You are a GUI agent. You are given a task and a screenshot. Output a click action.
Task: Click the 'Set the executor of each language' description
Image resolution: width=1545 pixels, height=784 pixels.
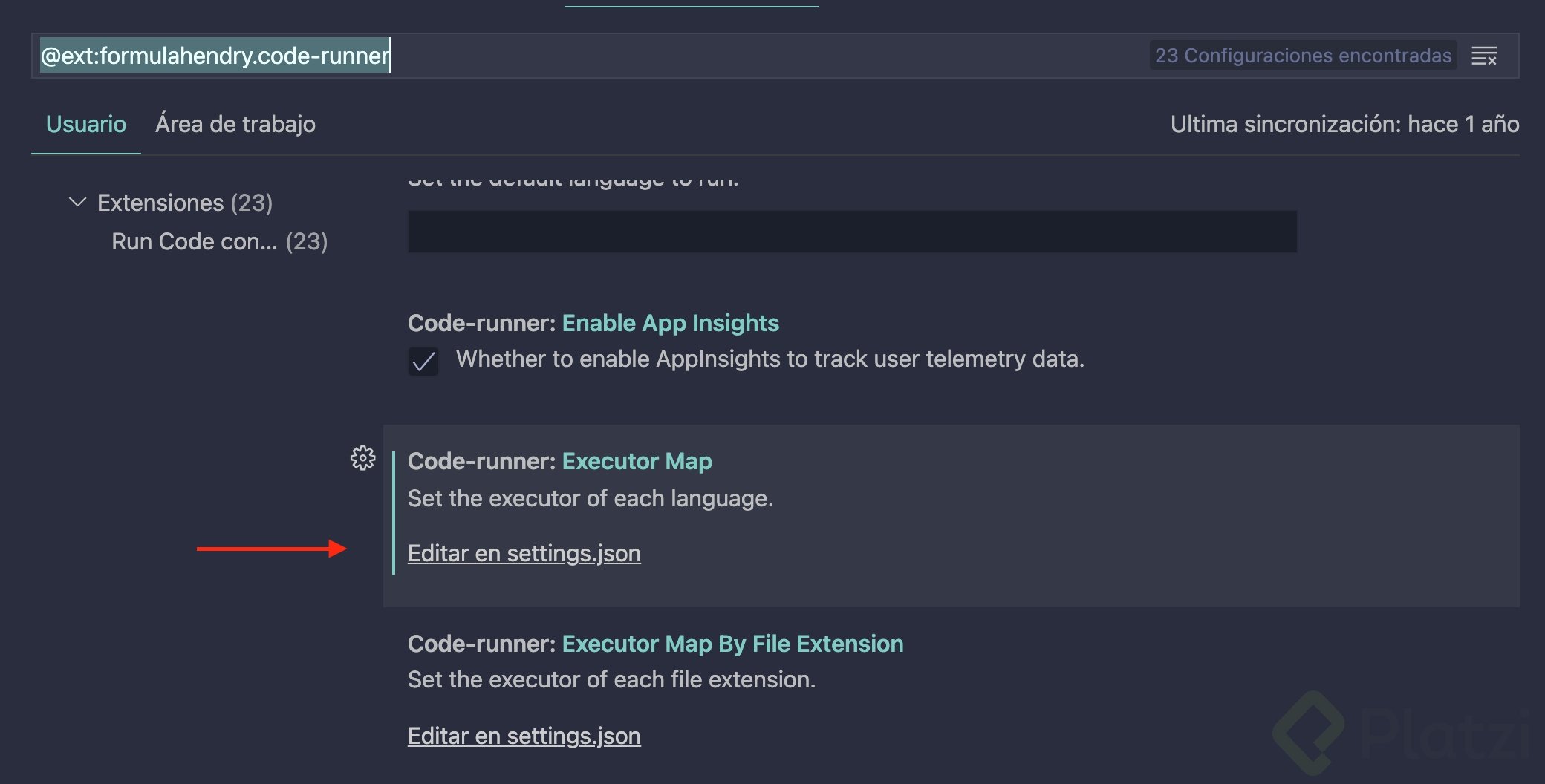pyautogui.click(x=590, y=498)
